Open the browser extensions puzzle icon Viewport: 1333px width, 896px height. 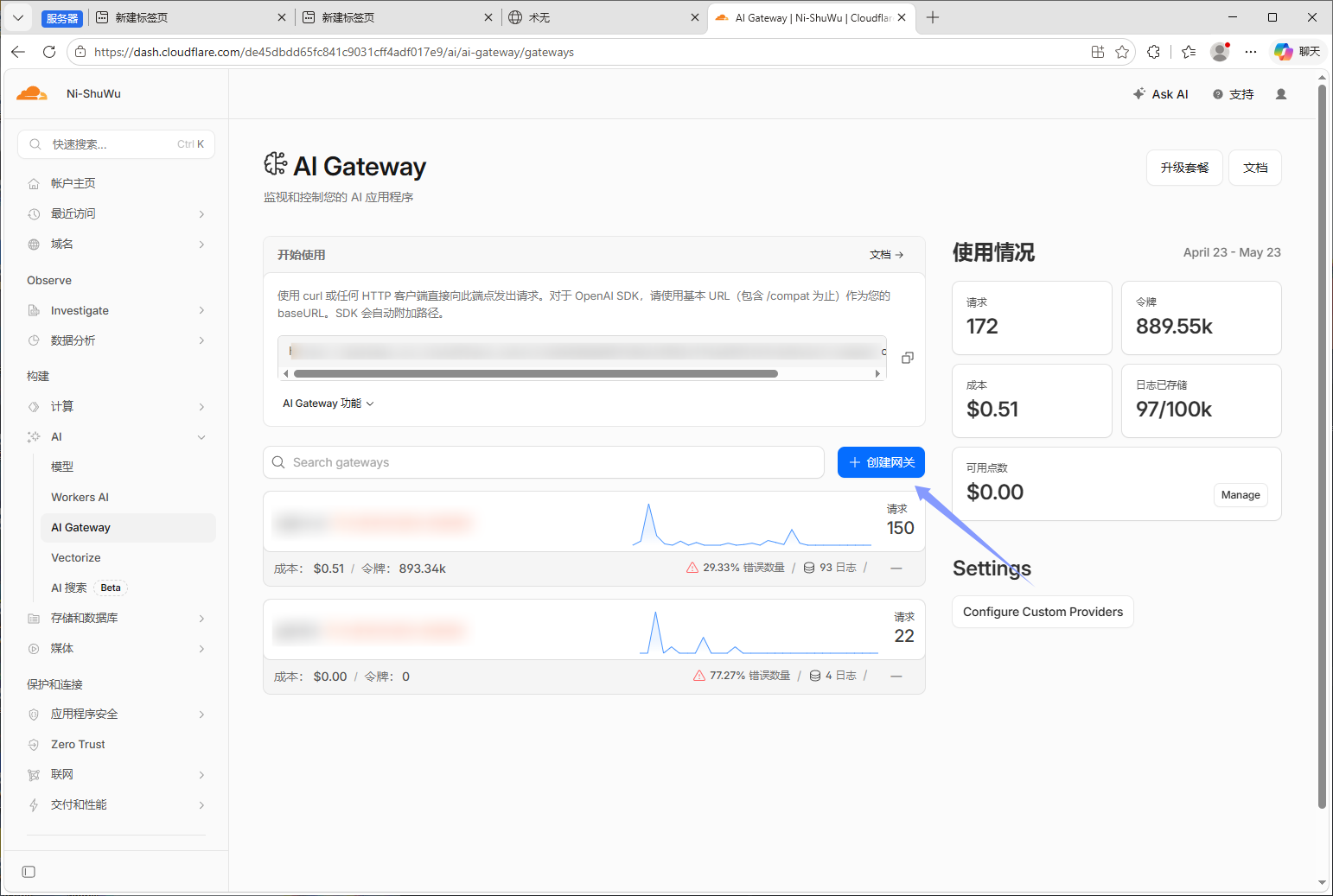tap(1153, 52)
